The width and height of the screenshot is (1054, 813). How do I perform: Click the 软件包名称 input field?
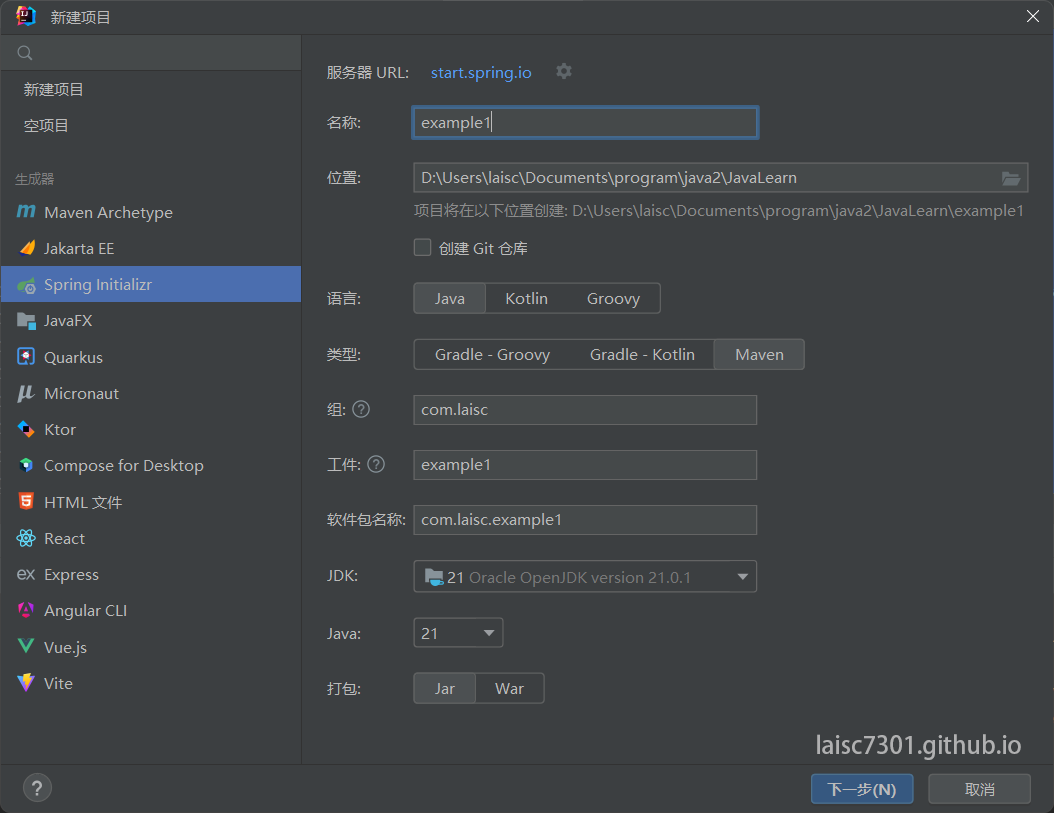coord(584,520)
